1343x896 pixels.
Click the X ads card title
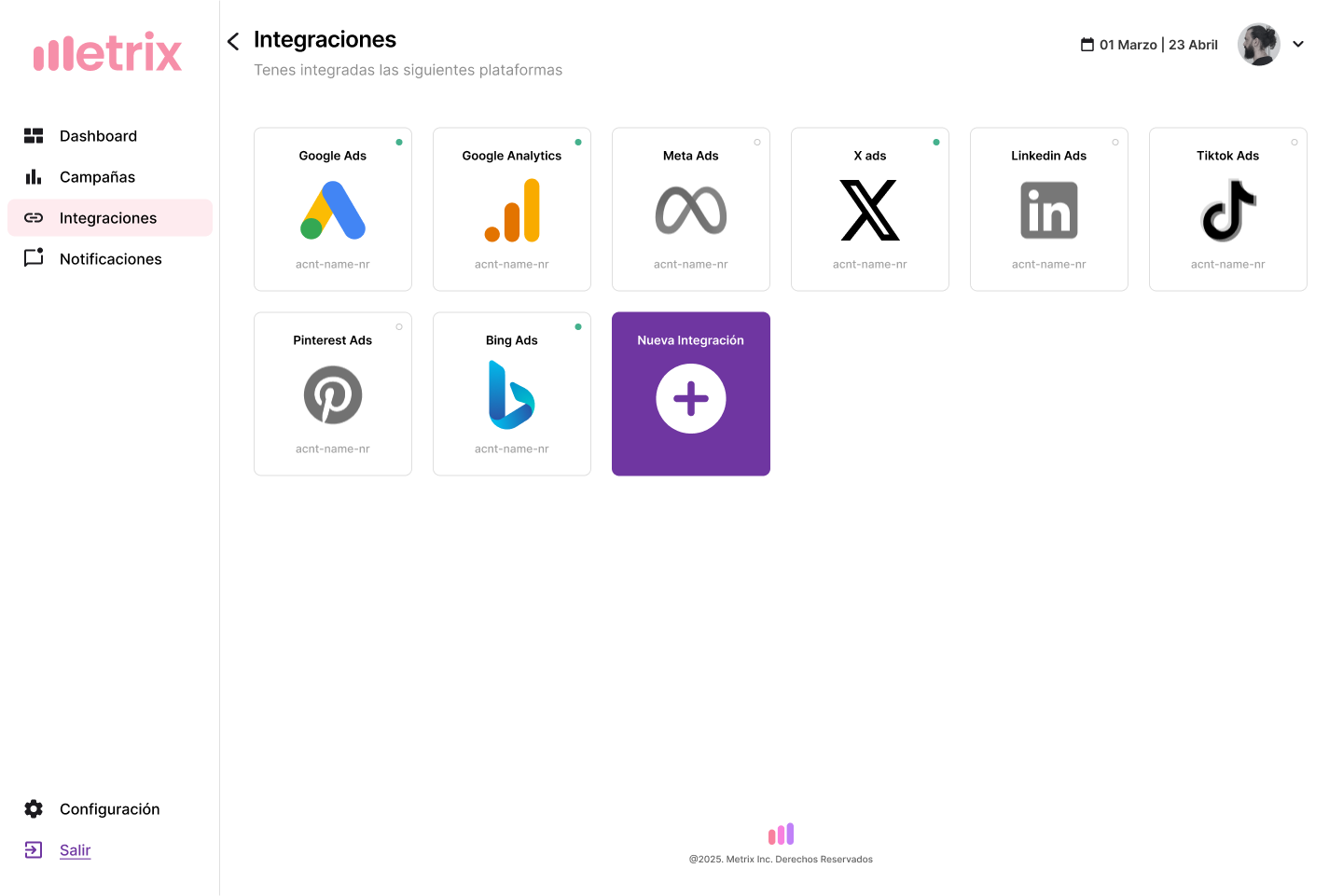870,156
